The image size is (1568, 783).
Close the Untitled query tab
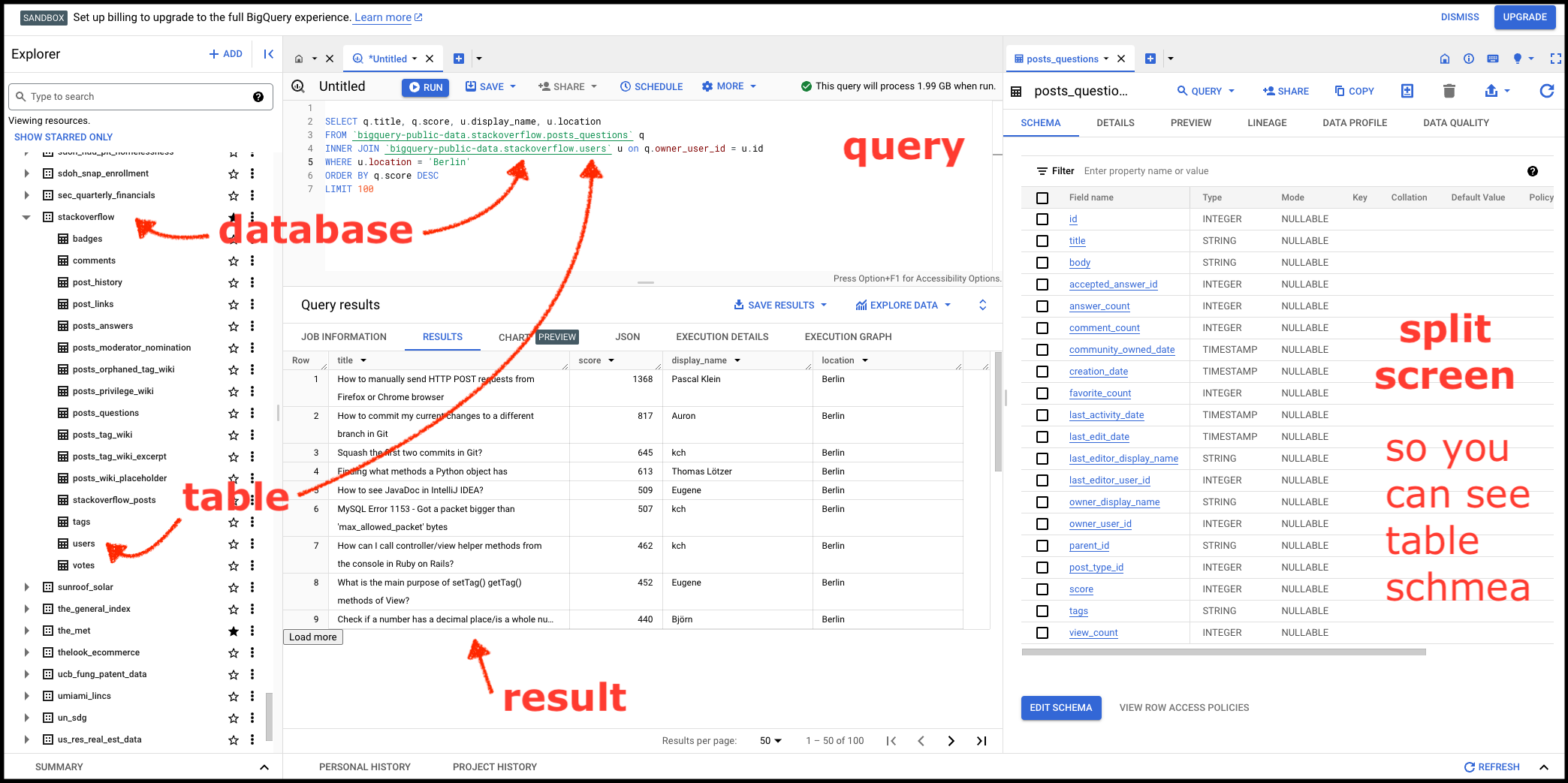[430, 59]
